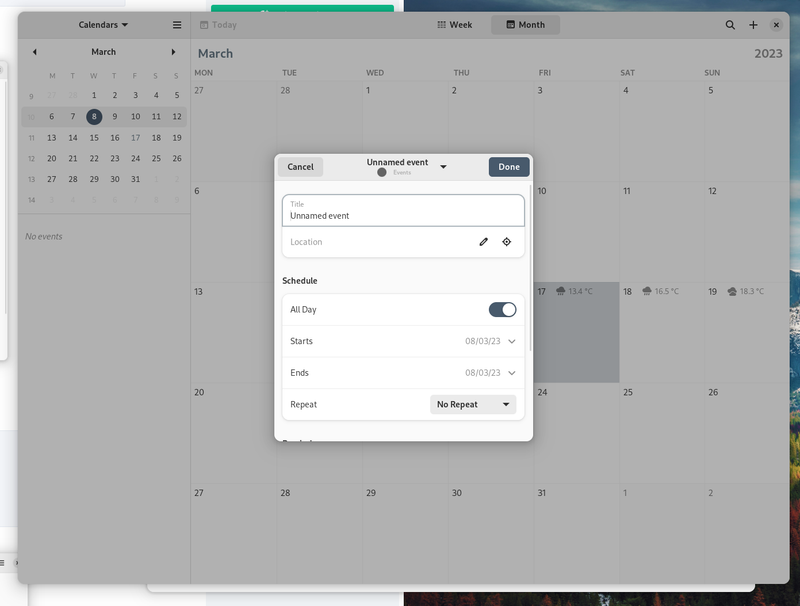
Task: Click the search magnifier icon in header
Action: click(x=730, y=24)
